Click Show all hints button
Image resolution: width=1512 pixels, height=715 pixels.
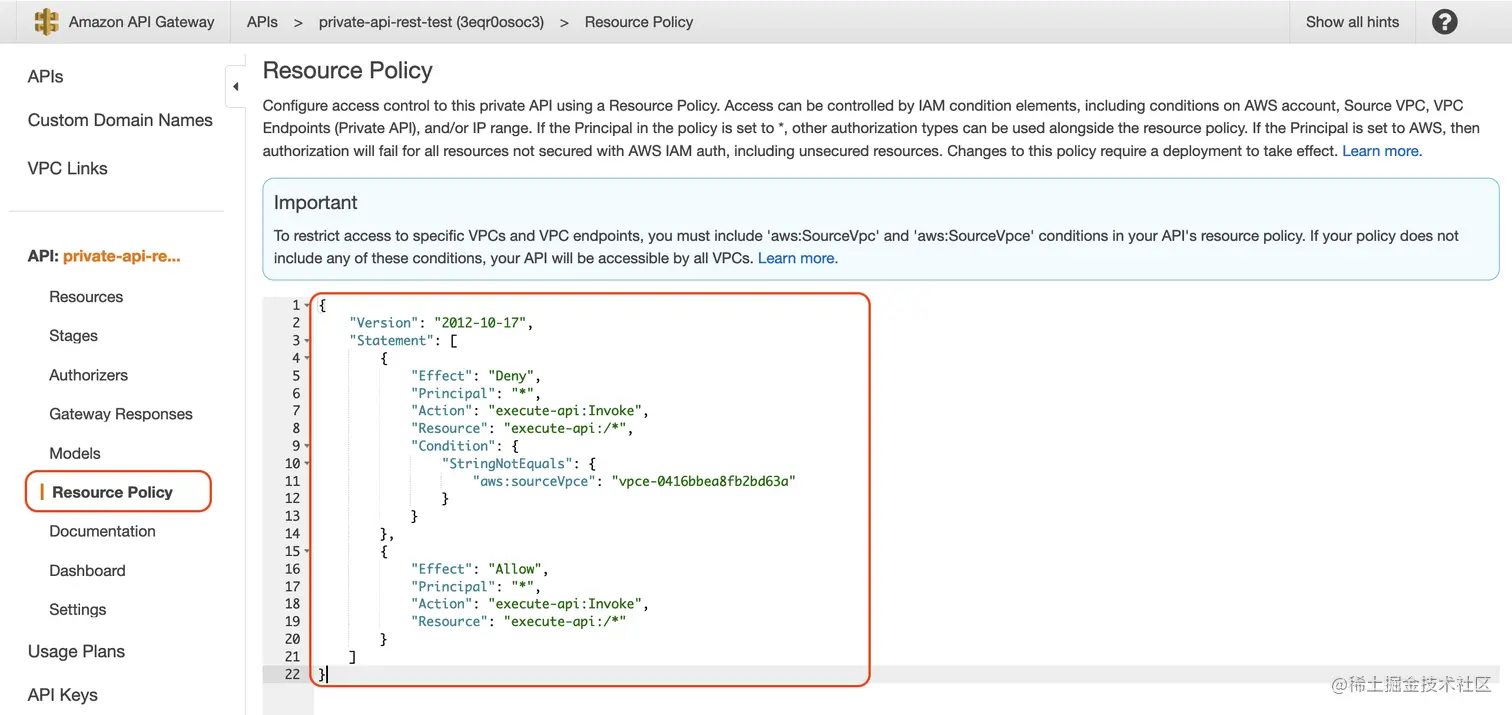[x=1352, y=22]
